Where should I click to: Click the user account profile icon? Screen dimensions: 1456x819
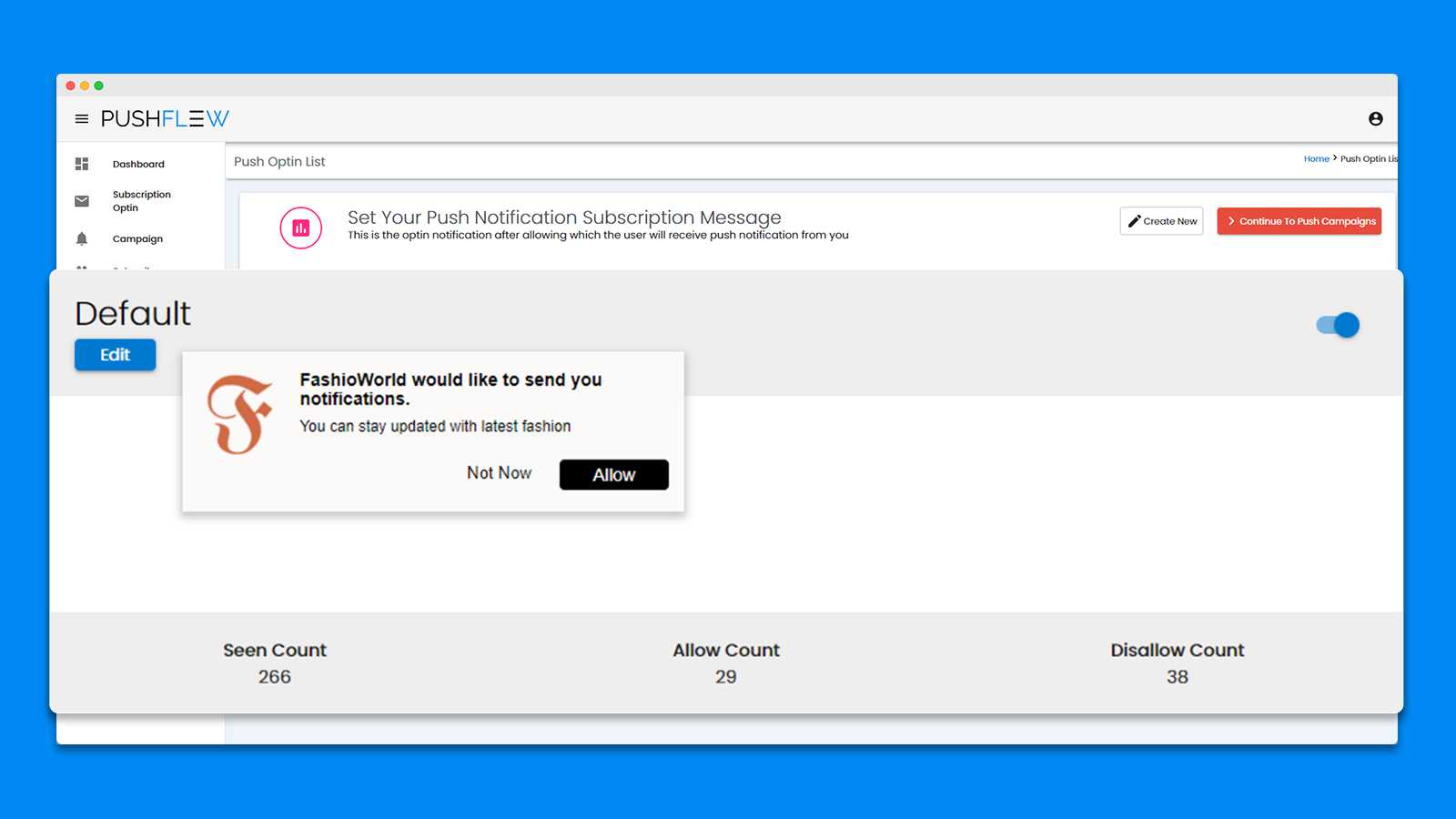tap(1375, 119)
